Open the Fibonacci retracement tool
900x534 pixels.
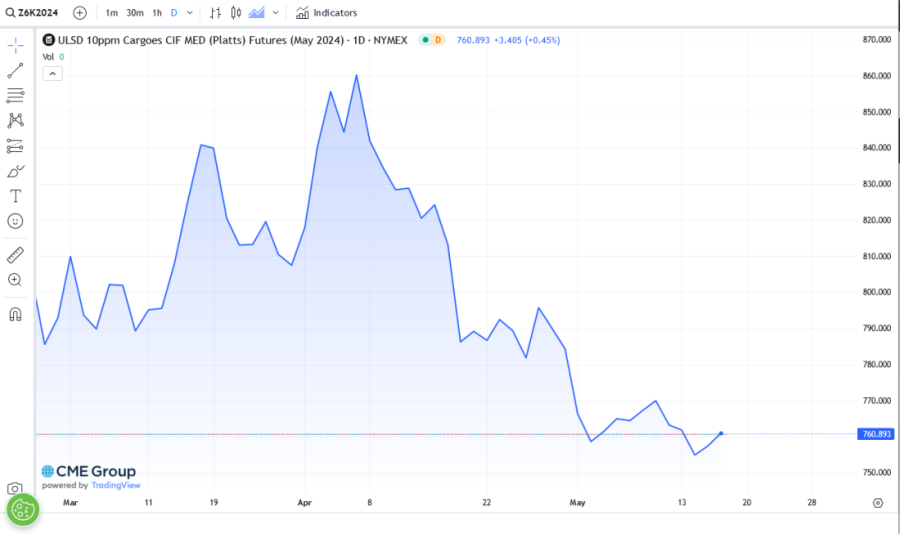point(15,96)
